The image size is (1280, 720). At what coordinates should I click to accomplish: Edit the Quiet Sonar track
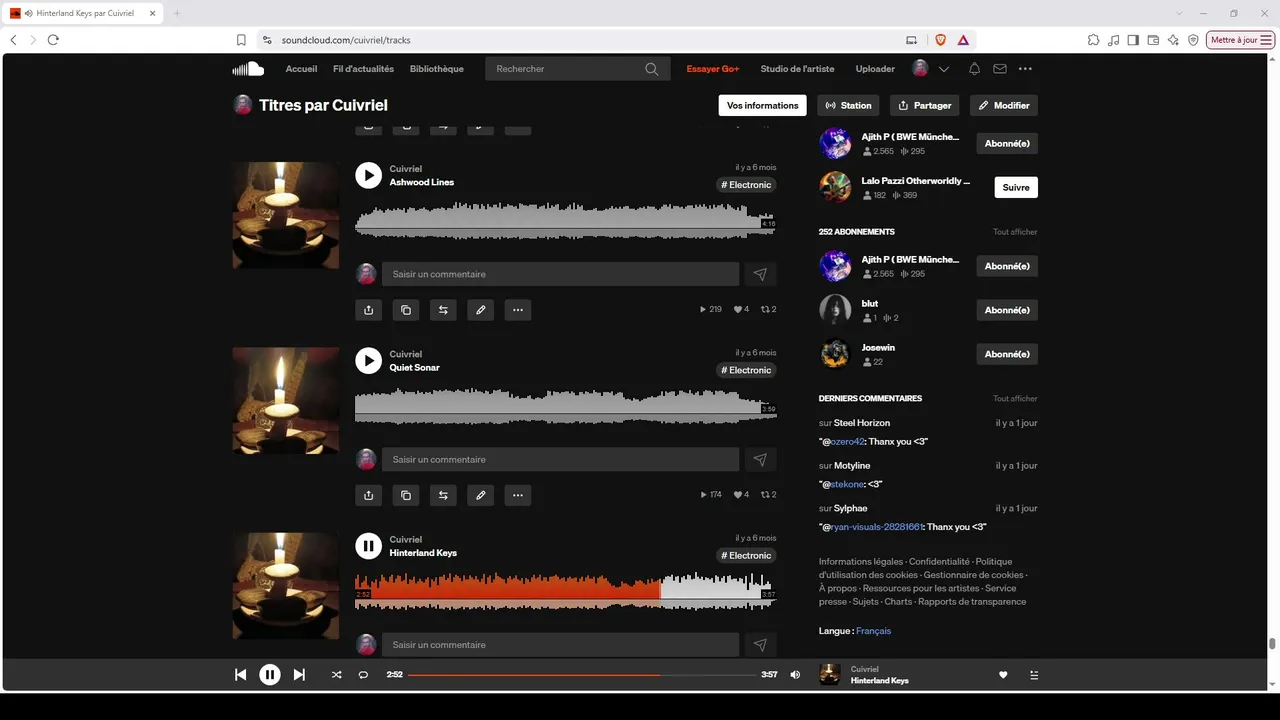(x=481, y=495)
